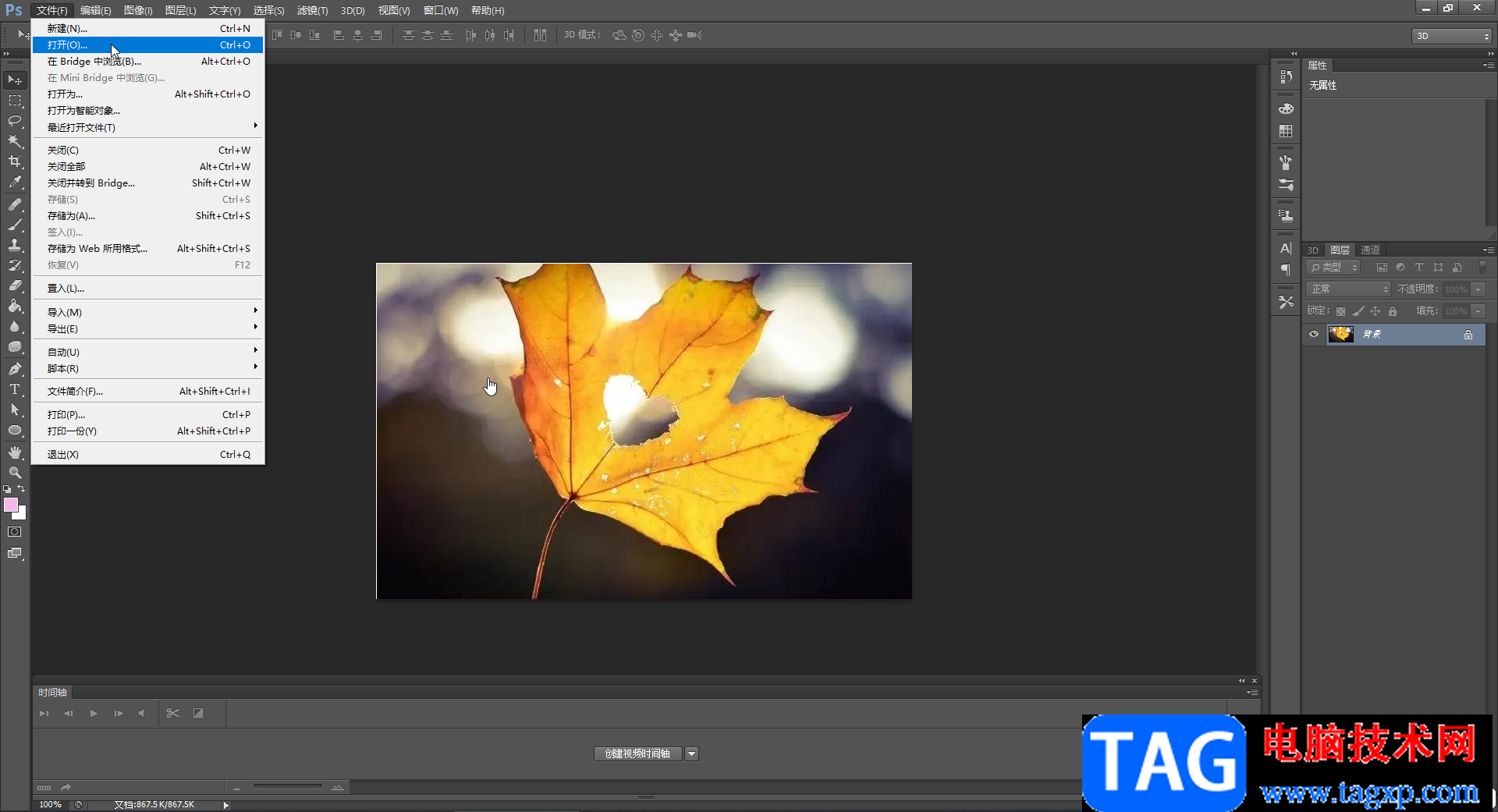The image size is (1498, 812).
Task: Click the 100% zoom field in status bar
Action: (x=51, y=805)
